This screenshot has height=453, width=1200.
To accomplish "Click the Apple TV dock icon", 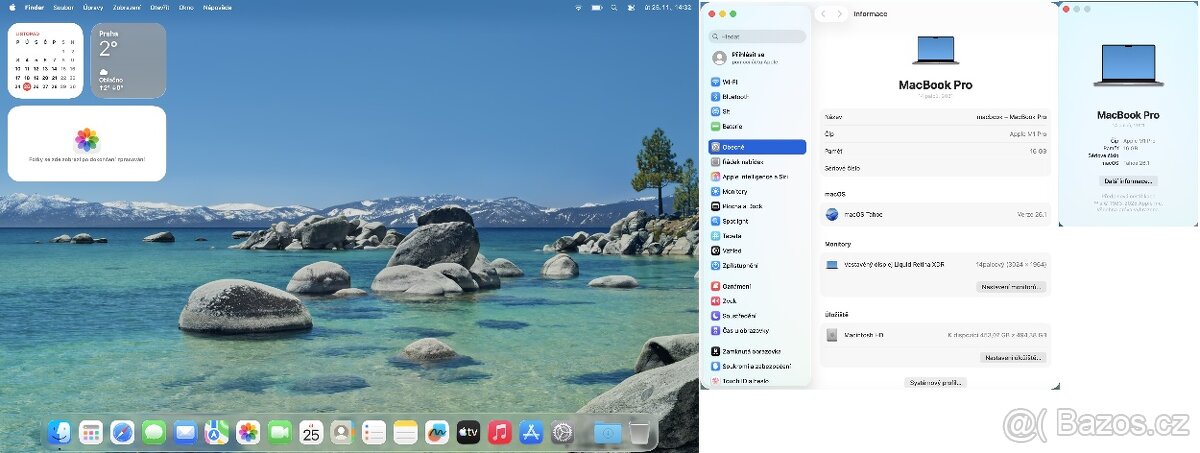I will pos(468,432).
